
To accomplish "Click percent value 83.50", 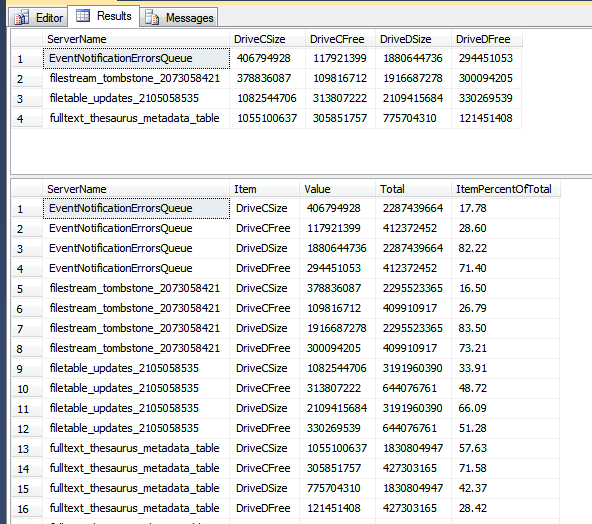I will [506, 328].
